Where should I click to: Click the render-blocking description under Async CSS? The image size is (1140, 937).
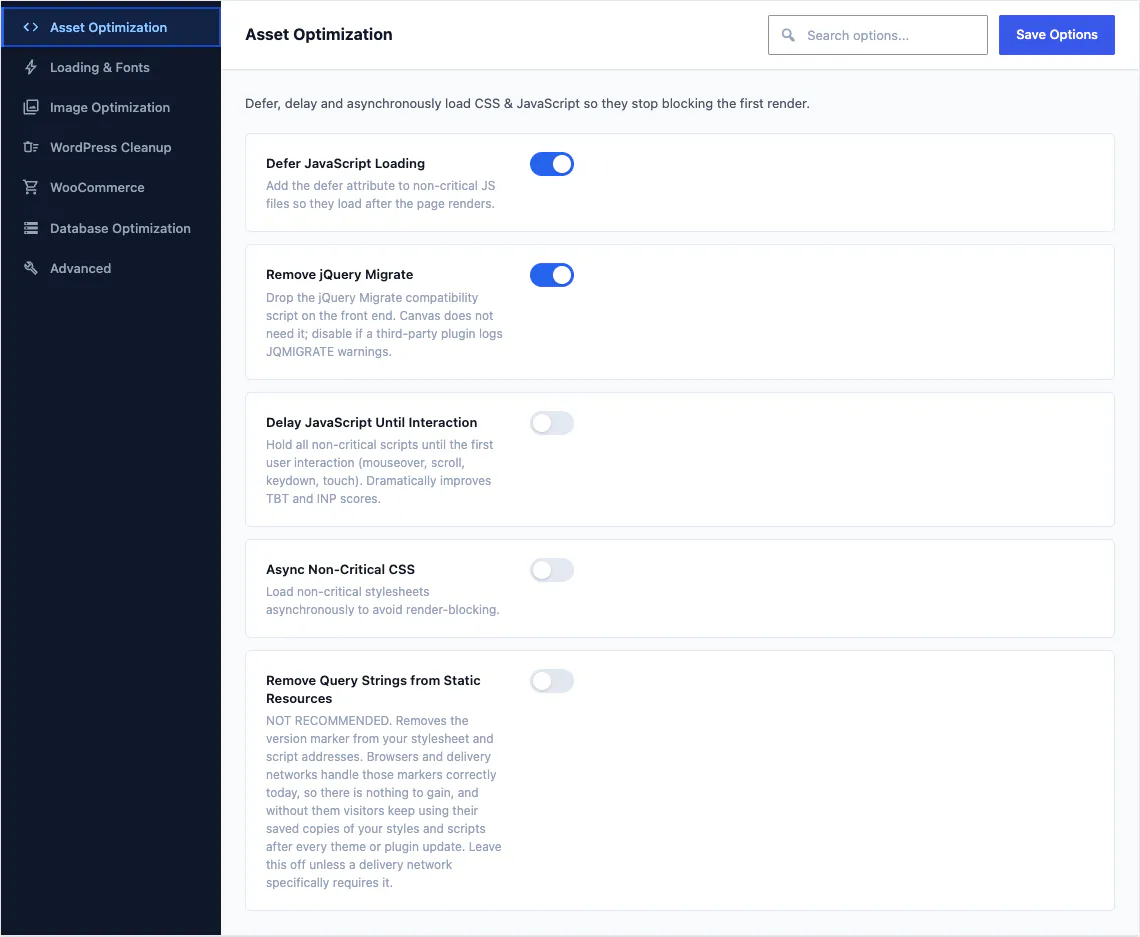pos(382,600)
